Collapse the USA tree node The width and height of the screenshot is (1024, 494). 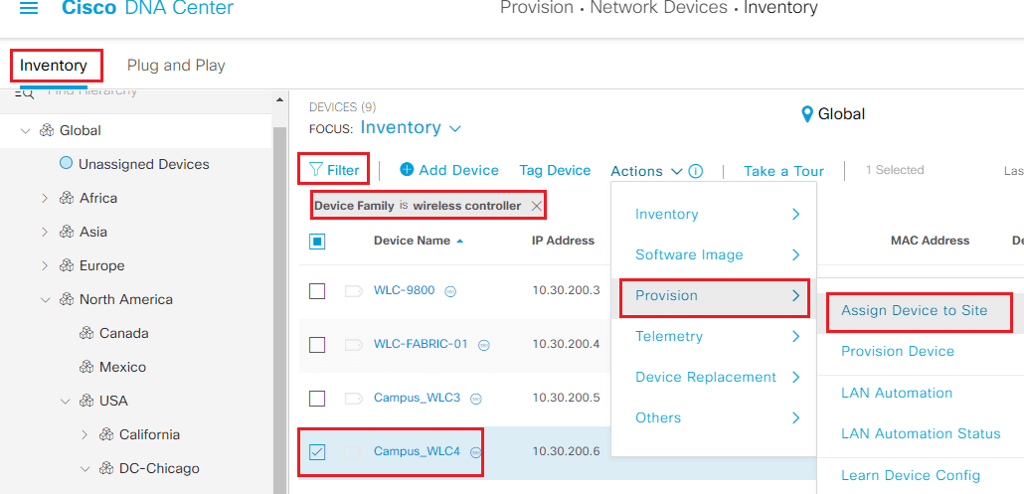(65, 401)
